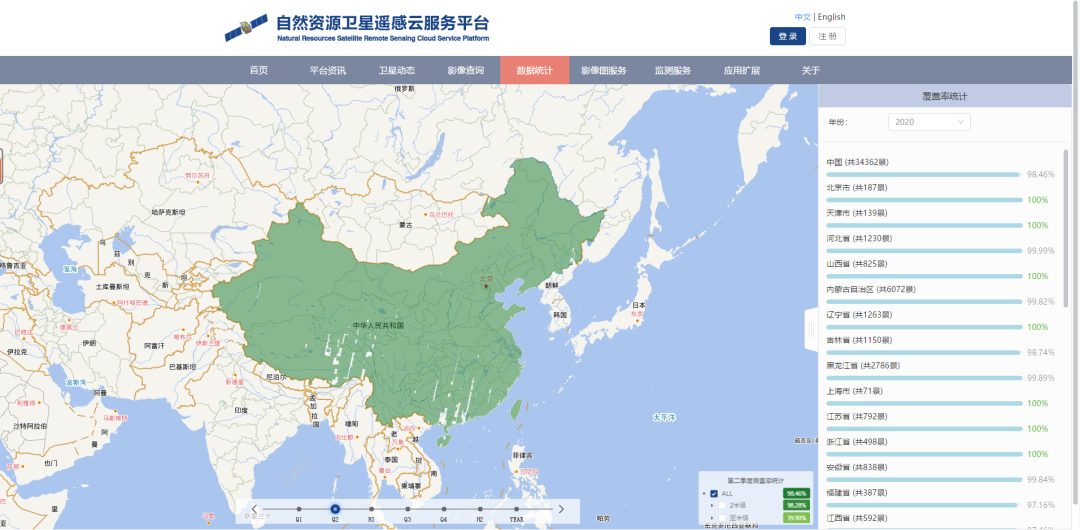Screen dimensions: 1080x530
Task: Click the 98.46% green ALL badge
Action: [796, 493]
